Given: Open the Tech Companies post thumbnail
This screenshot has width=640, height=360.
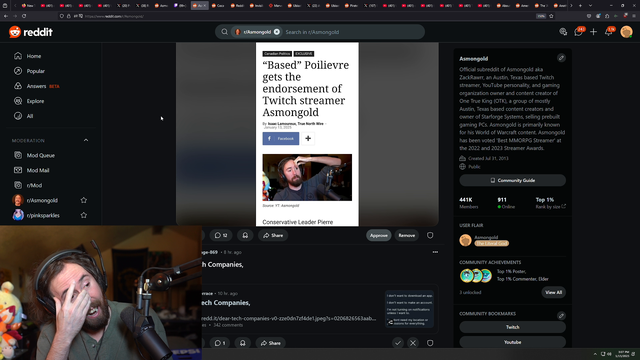Looking at the screenshot, I should (x=409, y=309).
